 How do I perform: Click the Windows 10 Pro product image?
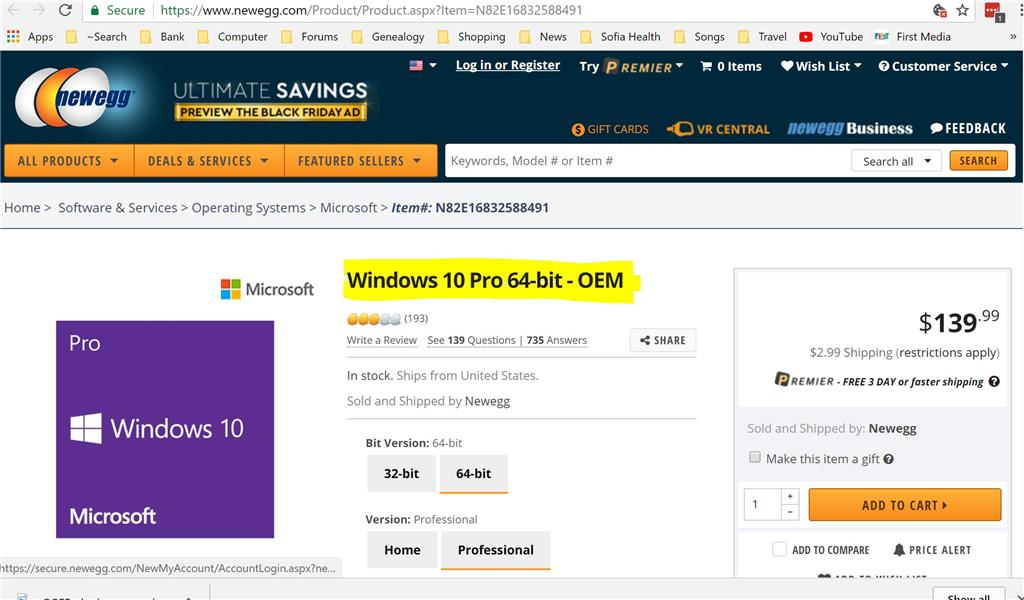165,430
